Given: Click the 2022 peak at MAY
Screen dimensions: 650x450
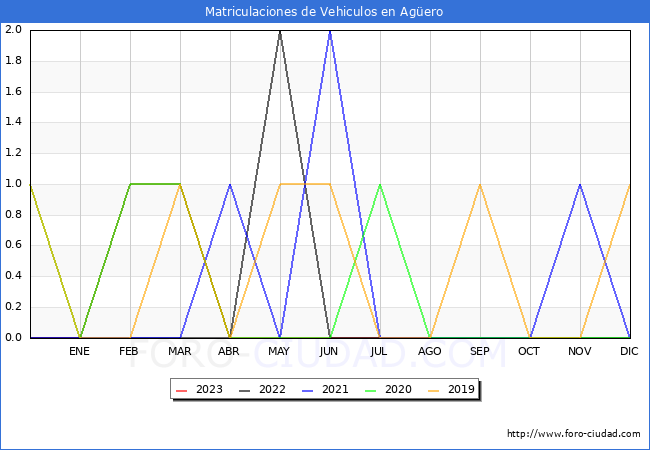Looking at the screenshot, I should coord(280,31).
